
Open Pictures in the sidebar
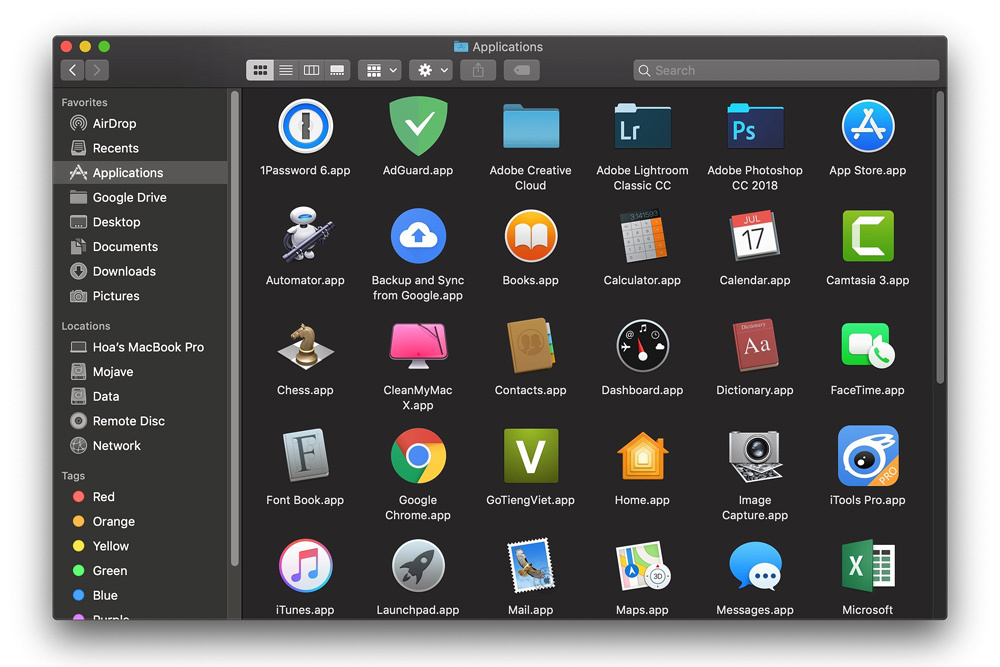click(x=140, y=296)
